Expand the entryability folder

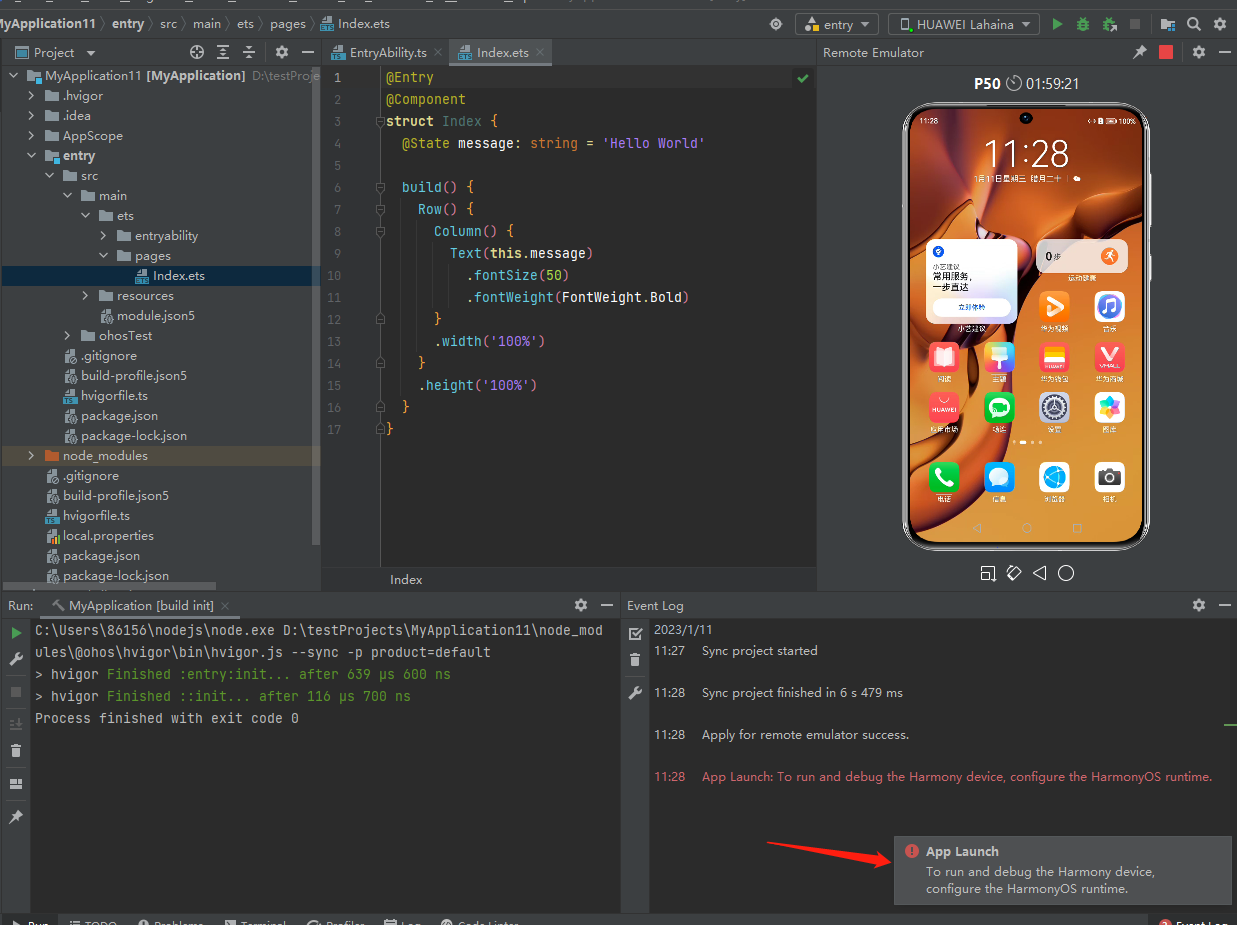click(104, 236)
